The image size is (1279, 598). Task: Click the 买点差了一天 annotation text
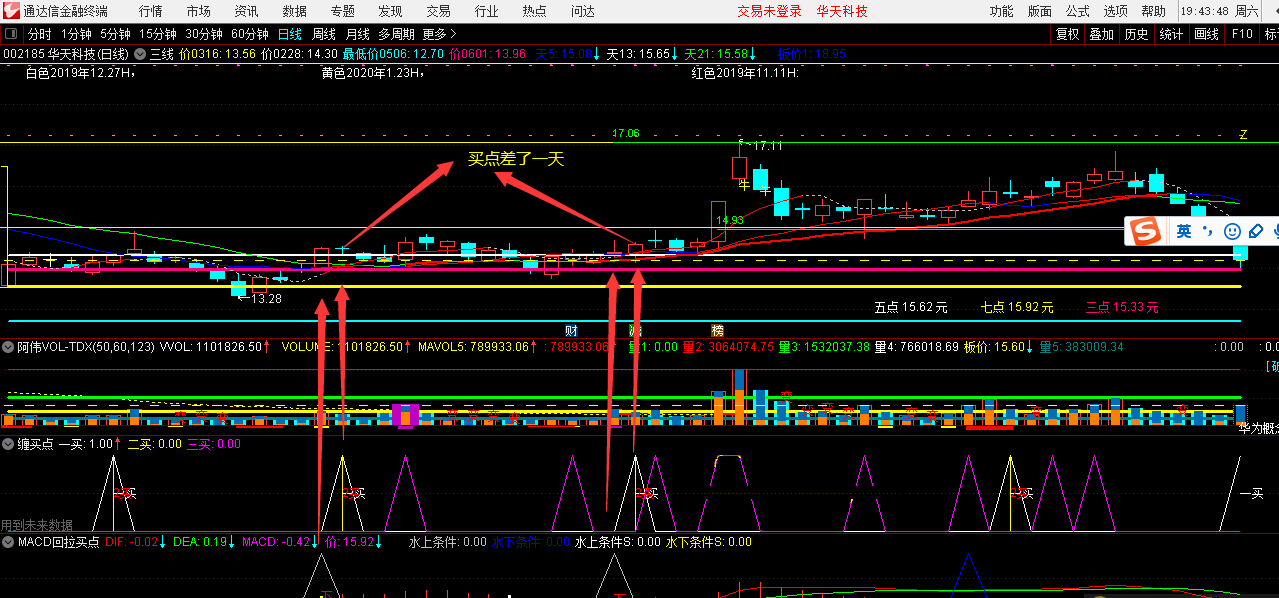(x=516, y=159)
